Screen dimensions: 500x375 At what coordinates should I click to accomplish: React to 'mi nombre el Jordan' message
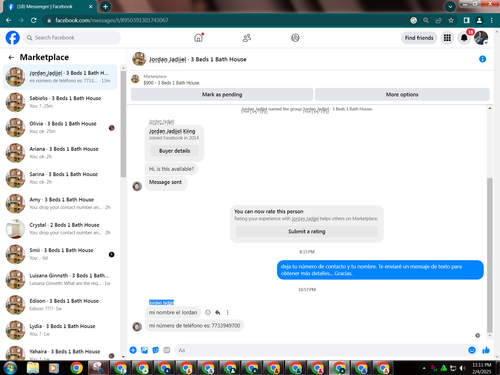point(208,312)
